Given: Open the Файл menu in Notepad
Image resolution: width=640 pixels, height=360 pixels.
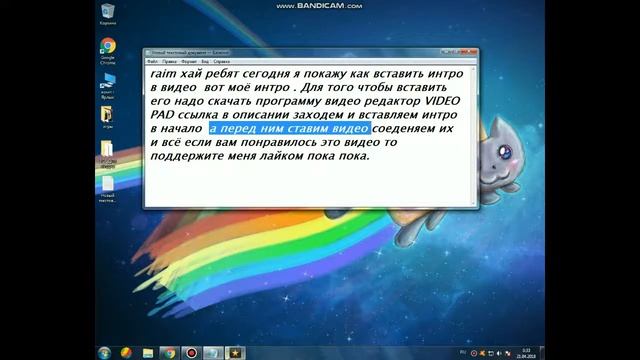Looking at the screenshot, I should click(x=152, y=62).
